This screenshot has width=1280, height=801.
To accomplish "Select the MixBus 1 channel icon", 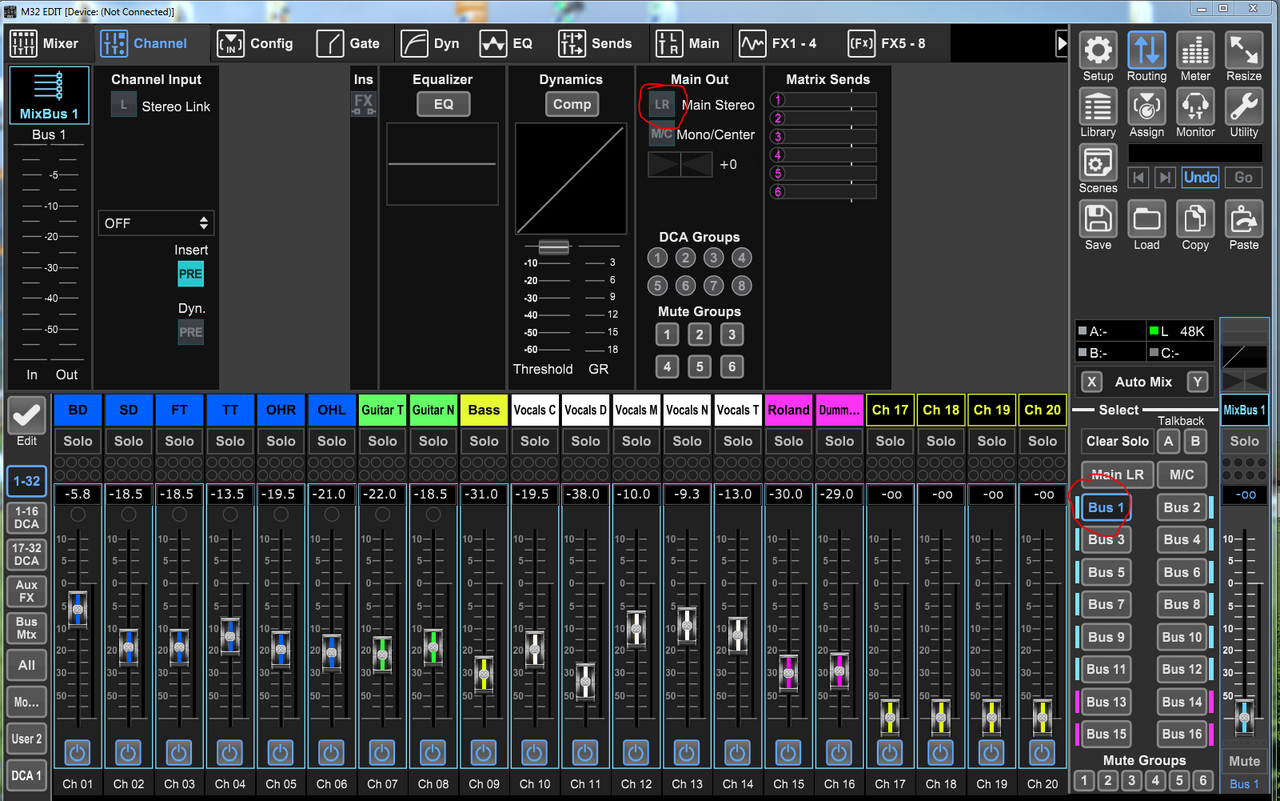I will [x=49, y=96].
